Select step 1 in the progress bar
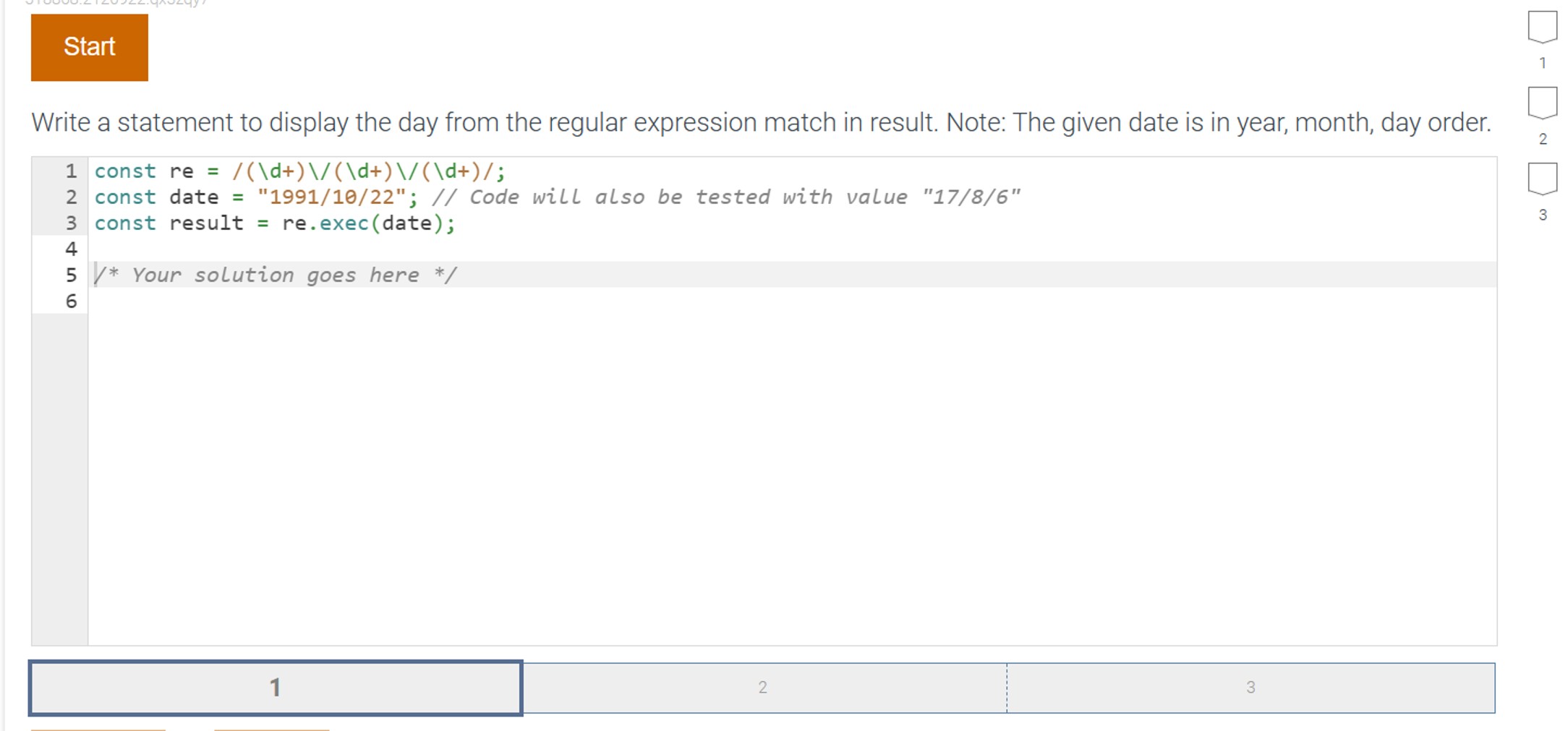The height and width of the screenshot is (731, 1568). pyautogui.click(x=275, y=688)
